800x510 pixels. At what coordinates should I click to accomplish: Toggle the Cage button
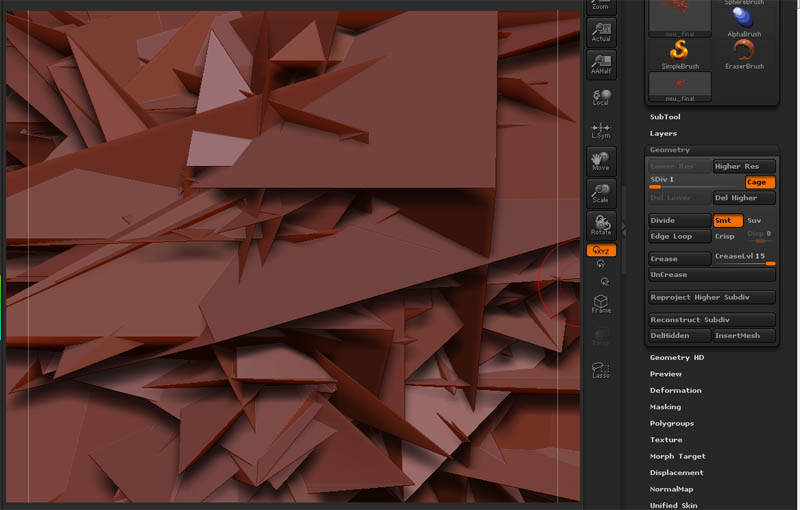coord(760,182)
